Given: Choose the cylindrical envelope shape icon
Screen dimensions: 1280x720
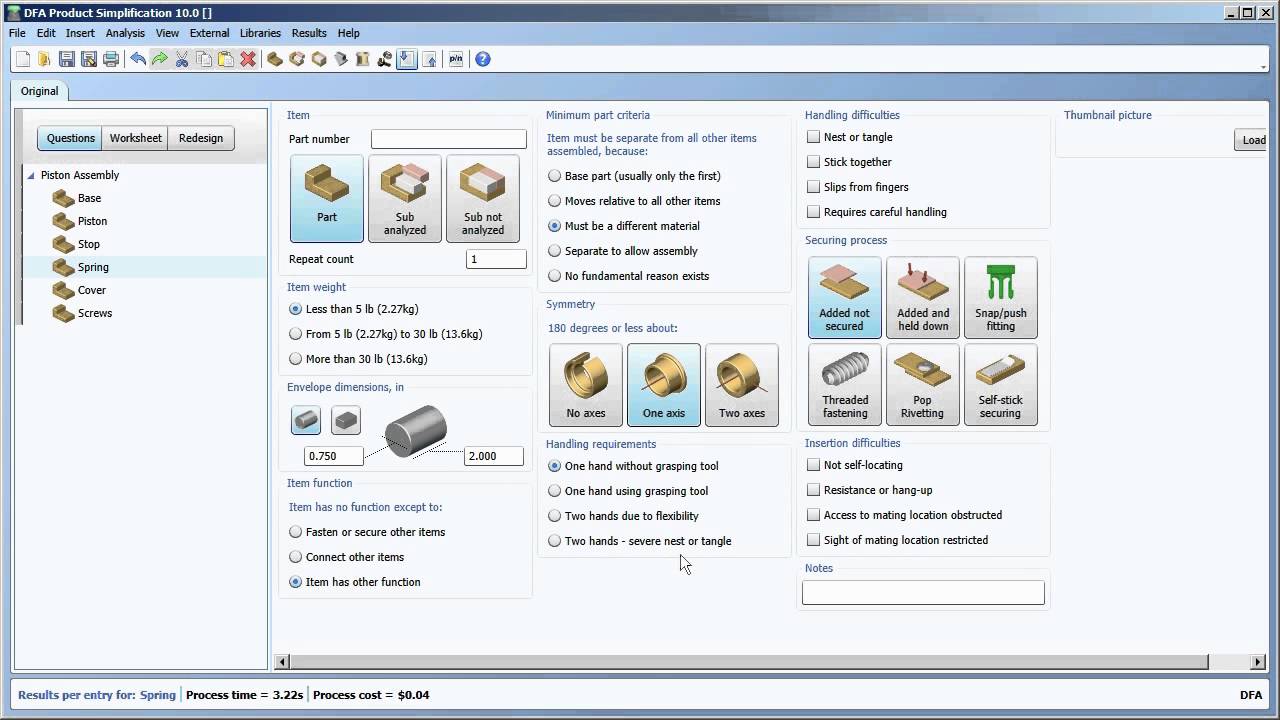Looking at the screenshot, I should pos(306,420).
